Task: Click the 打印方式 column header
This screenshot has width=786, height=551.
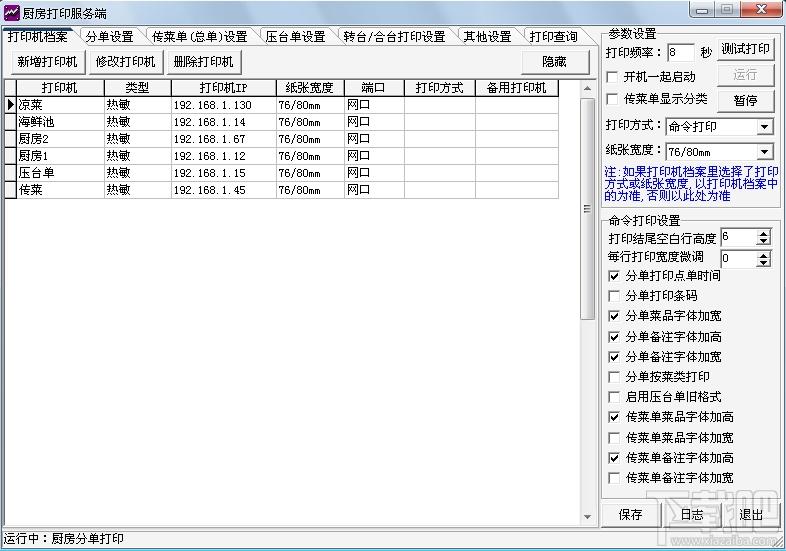Action: [440, 88]
